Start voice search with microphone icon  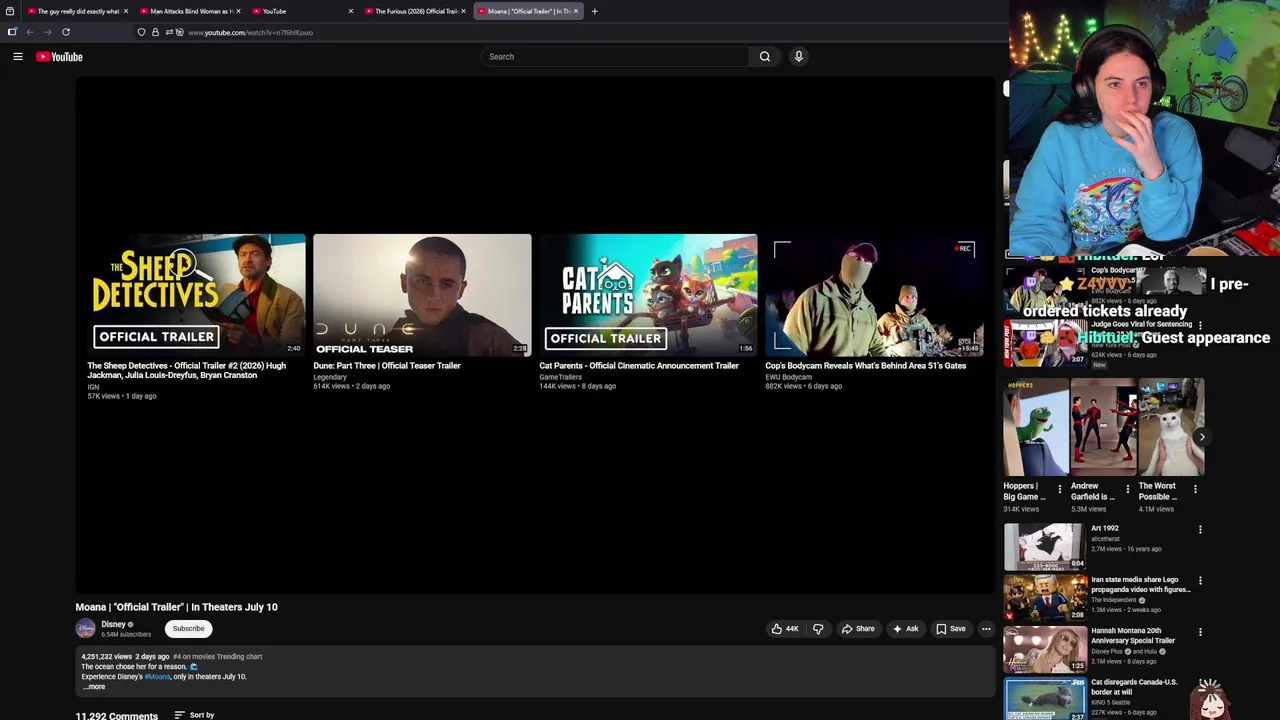[x=799, y=57]
